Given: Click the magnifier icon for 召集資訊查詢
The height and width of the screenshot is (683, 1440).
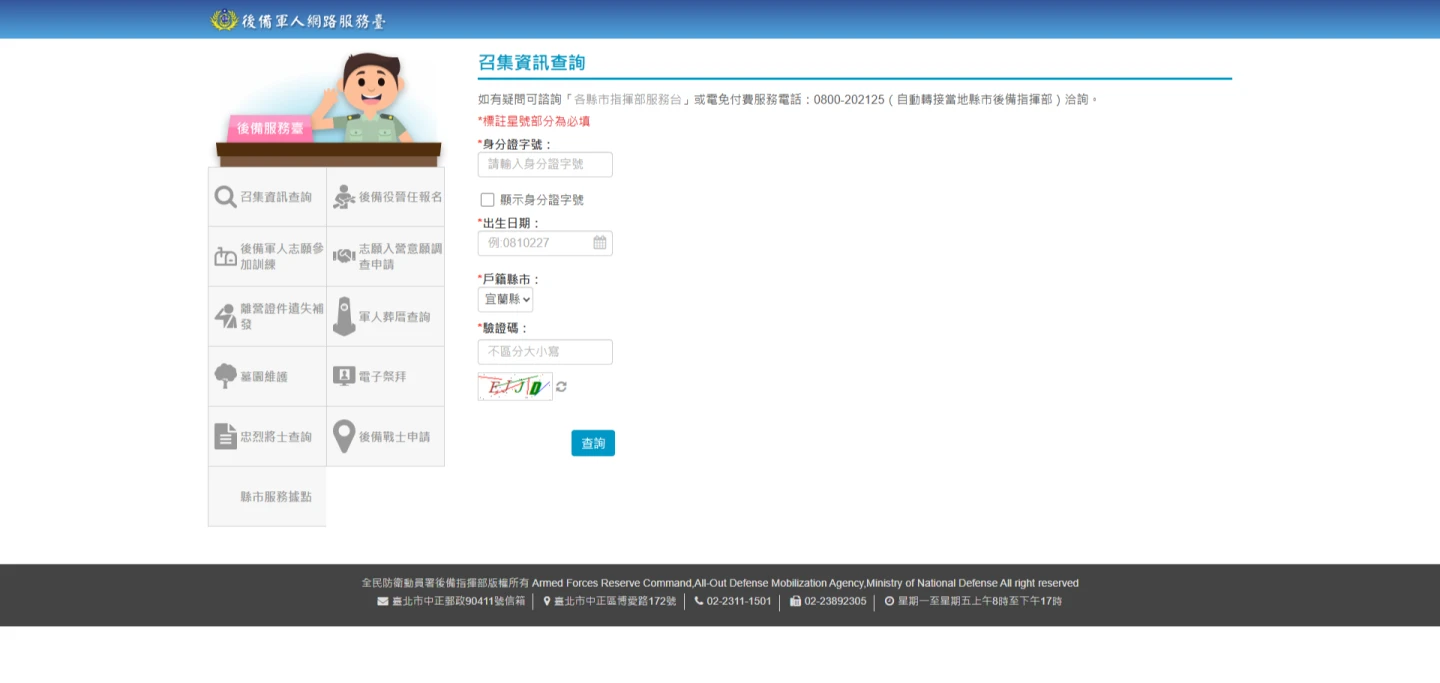Looking at the screenshot, I should pos(225,197).
